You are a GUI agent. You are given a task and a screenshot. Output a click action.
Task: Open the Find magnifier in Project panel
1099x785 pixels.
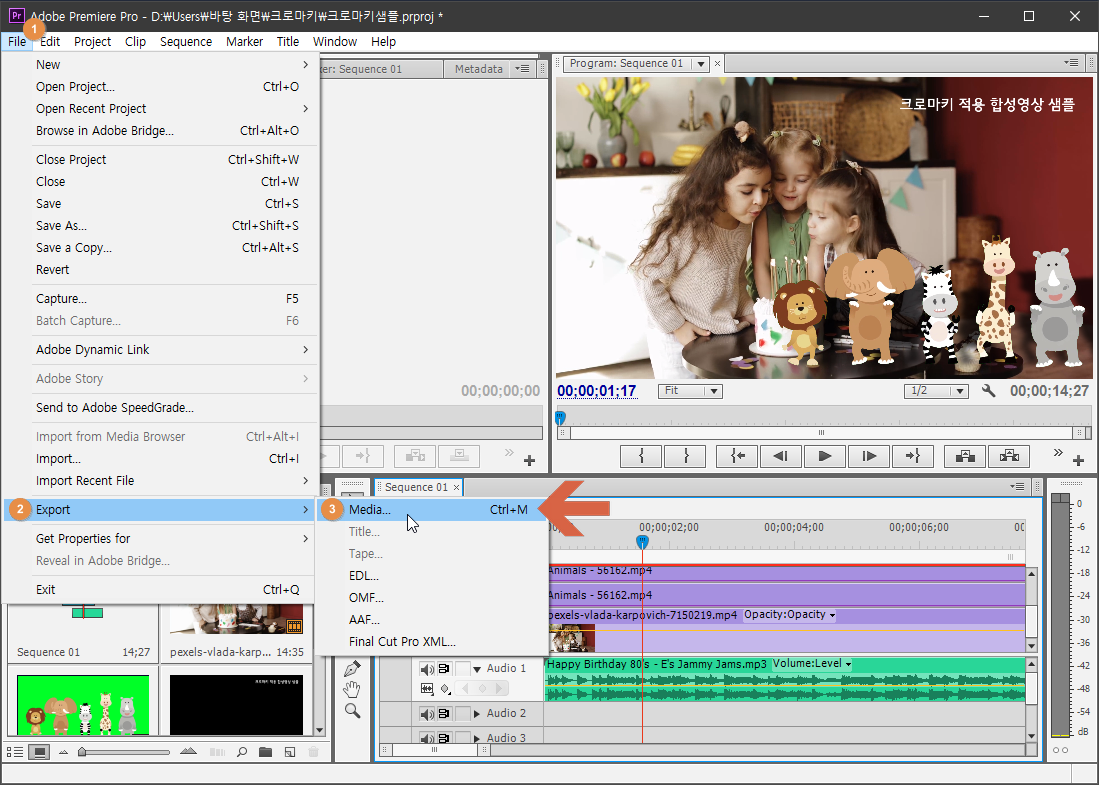point(242,752)
